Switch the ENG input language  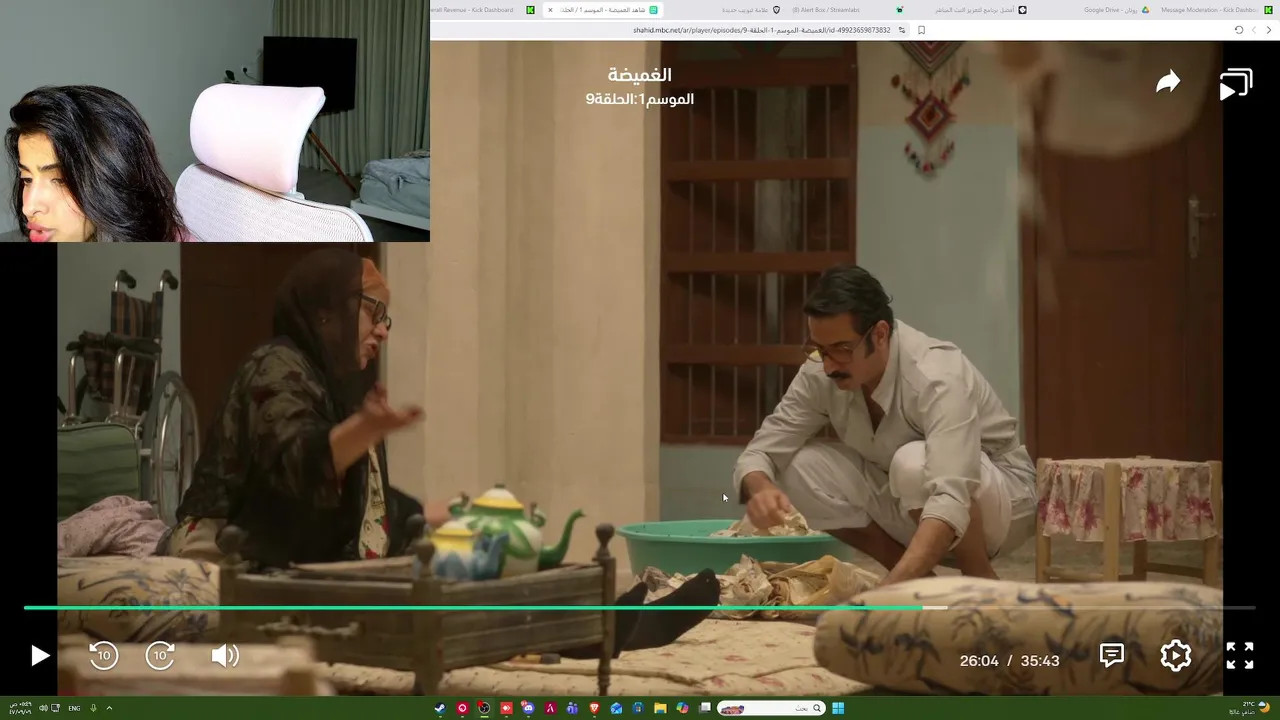74,708
